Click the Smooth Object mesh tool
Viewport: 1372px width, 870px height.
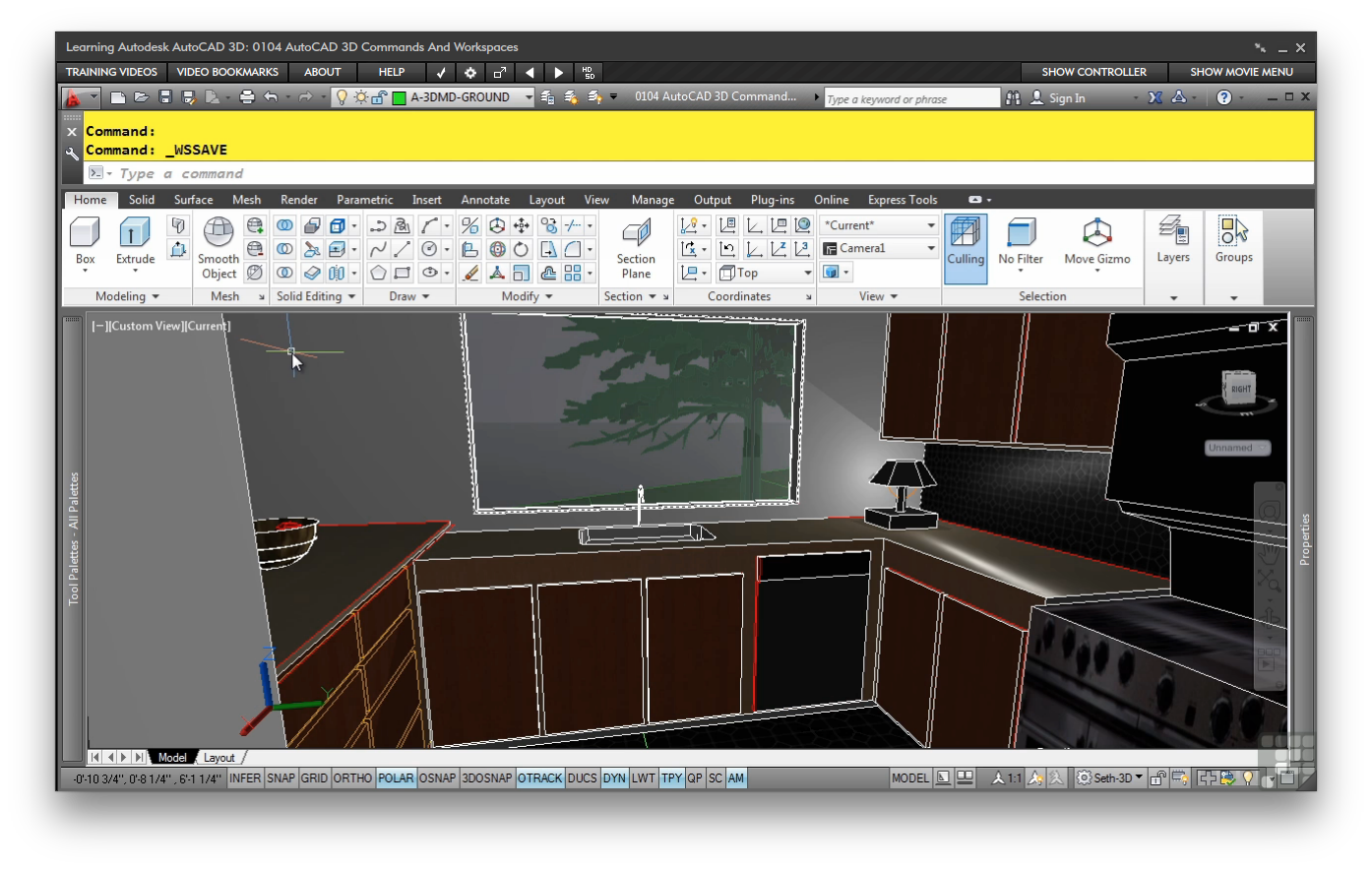(x=218, y=247)
